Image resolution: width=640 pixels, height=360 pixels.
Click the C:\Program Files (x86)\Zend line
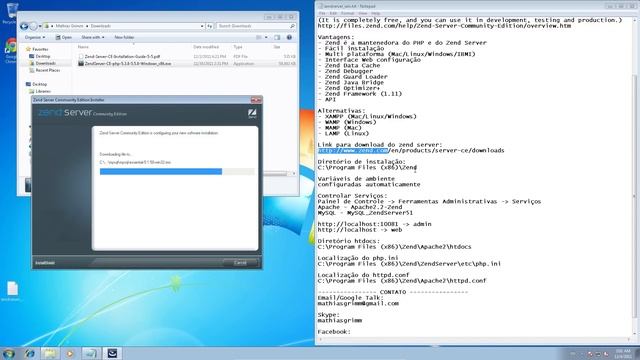pos(367,168)
